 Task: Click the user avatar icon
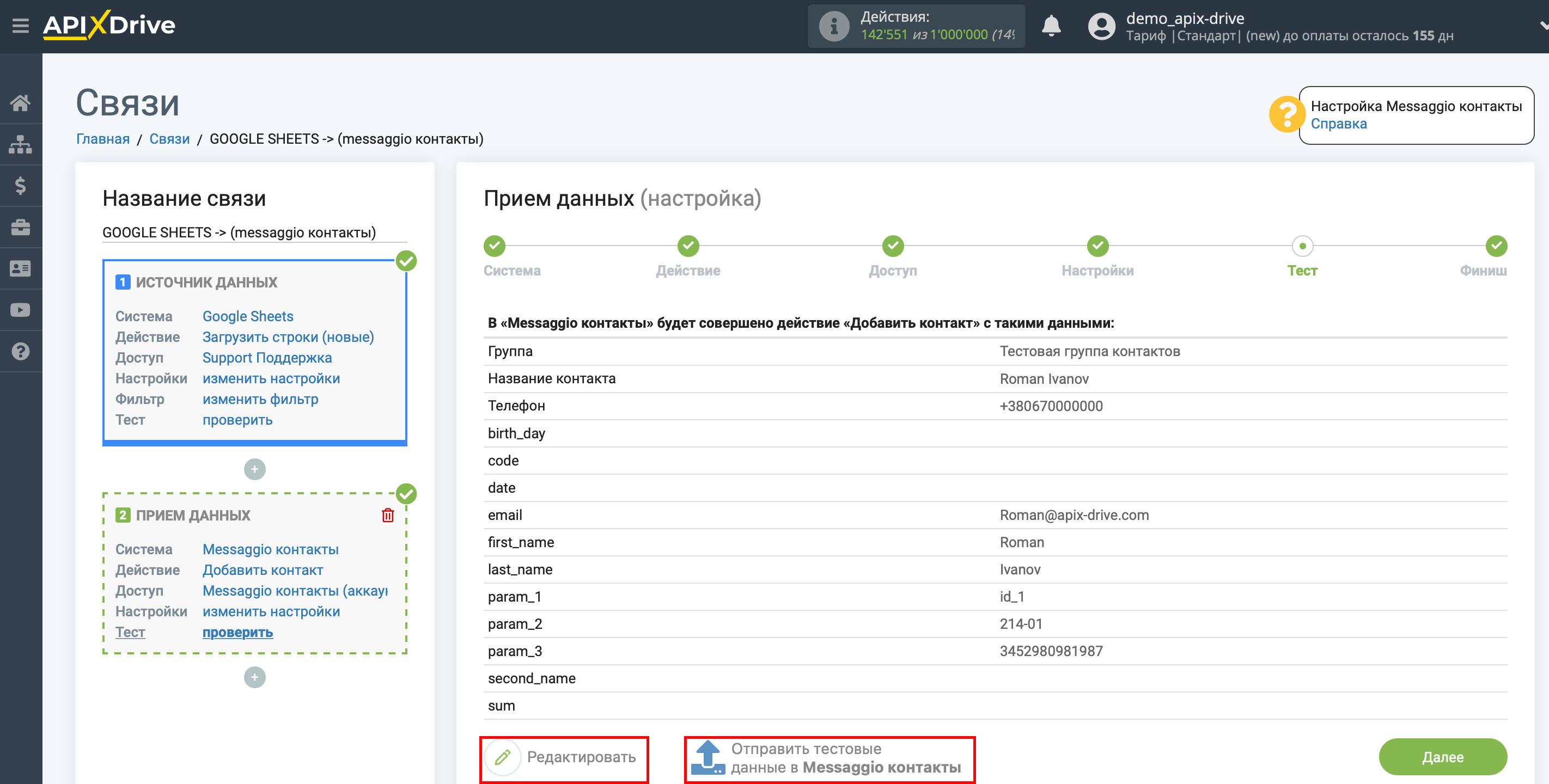(1101, 26)
